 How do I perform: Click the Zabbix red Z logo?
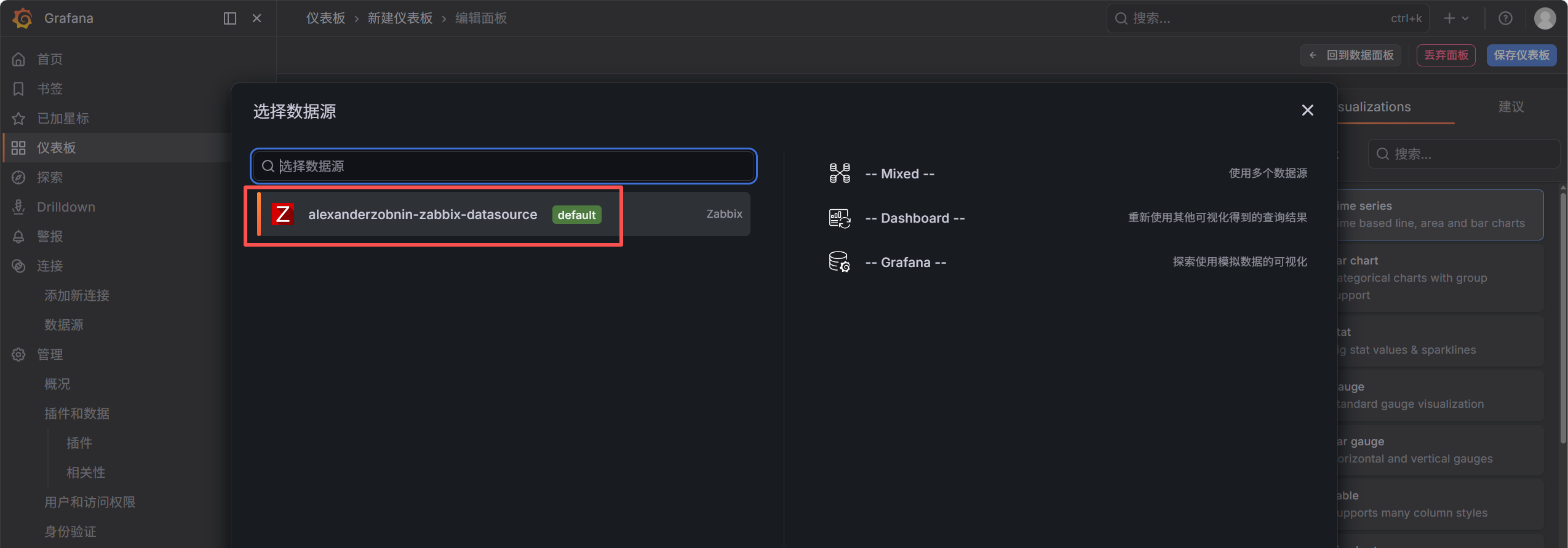pyautogui.click(x=282, y=214)
